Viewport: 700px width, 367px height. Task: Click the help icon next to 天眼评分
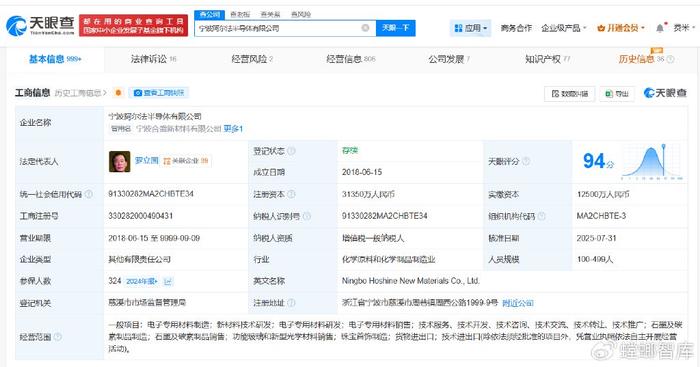tap(526, 161)
